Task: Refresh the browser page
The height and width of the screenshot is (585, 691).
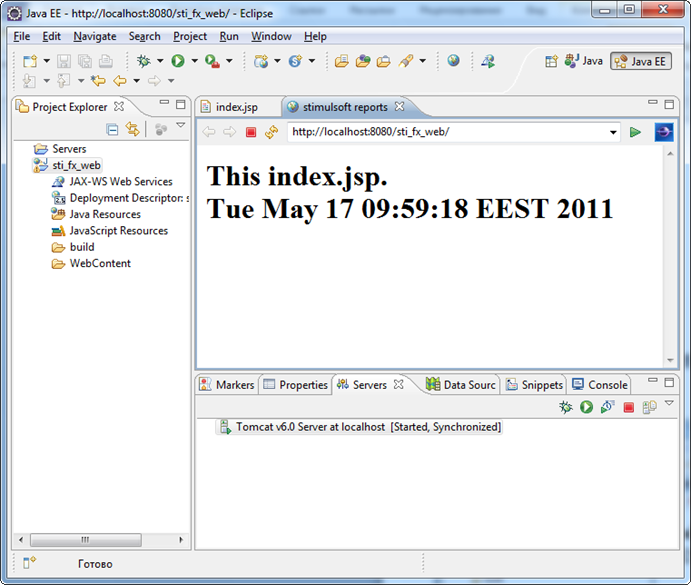Action: click(x=271, y=132)
